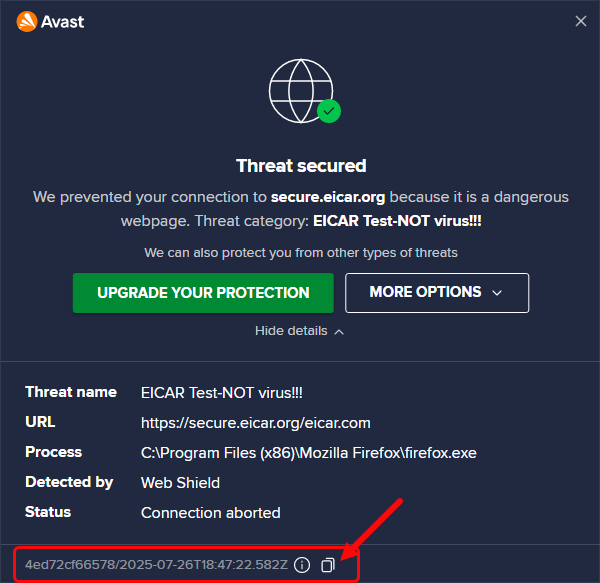Click the Threat secured heading
This screenshot has height=583, width=600.
301,166
